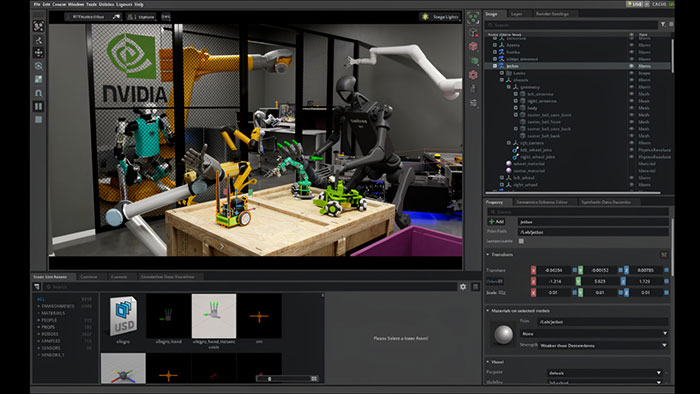Toggle the LIVE sync button
This screenshot has height=394, width=700.
click(634, 4)
